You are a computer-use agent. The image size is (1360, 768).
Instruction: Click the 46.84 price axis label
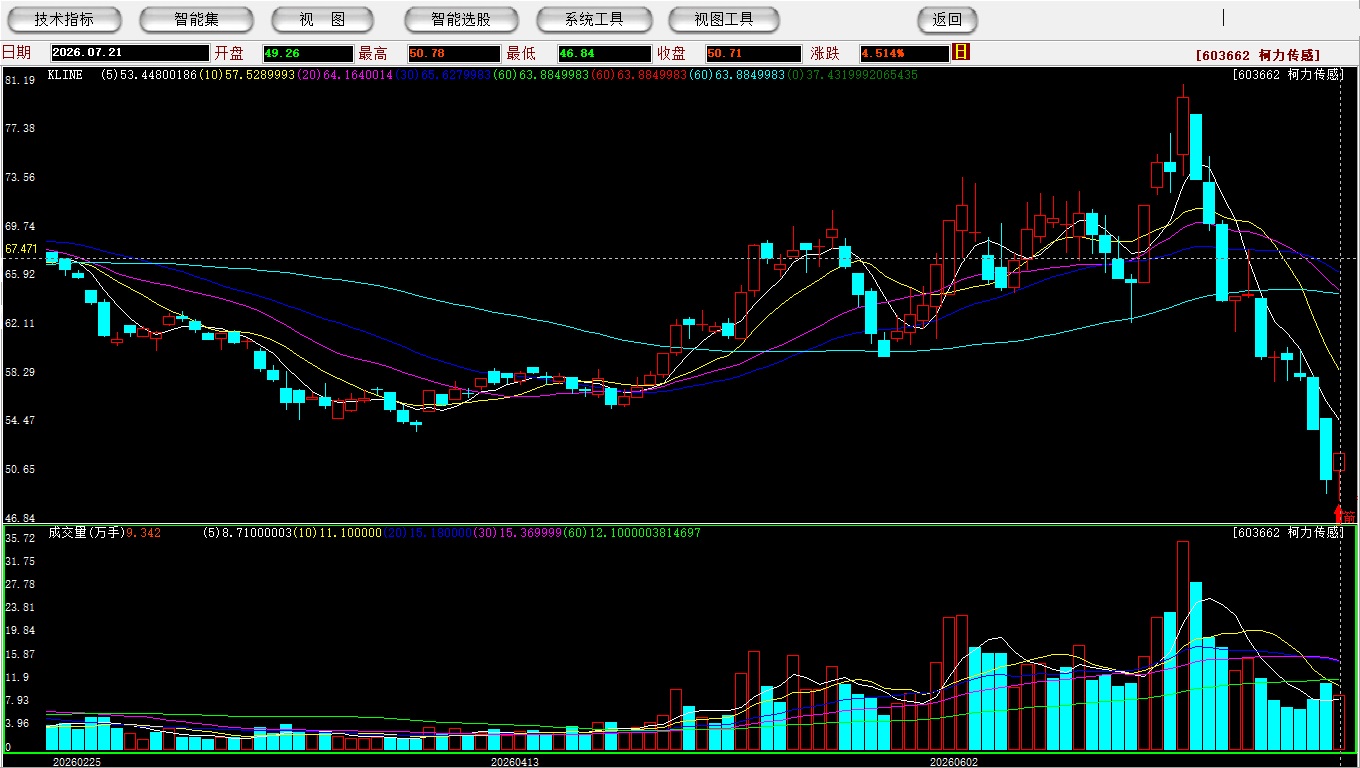point(20,518)
